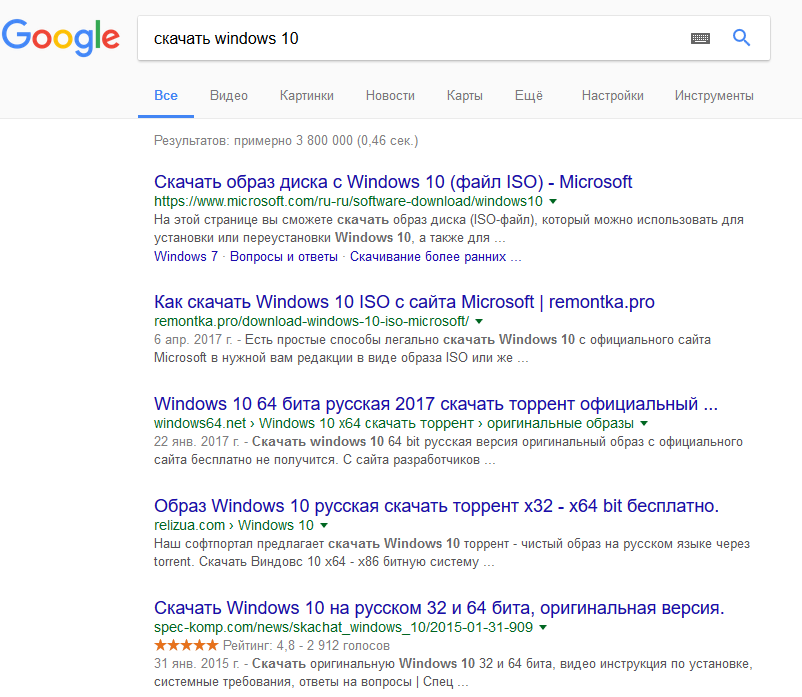Open the Новости tab

[390, 96]
